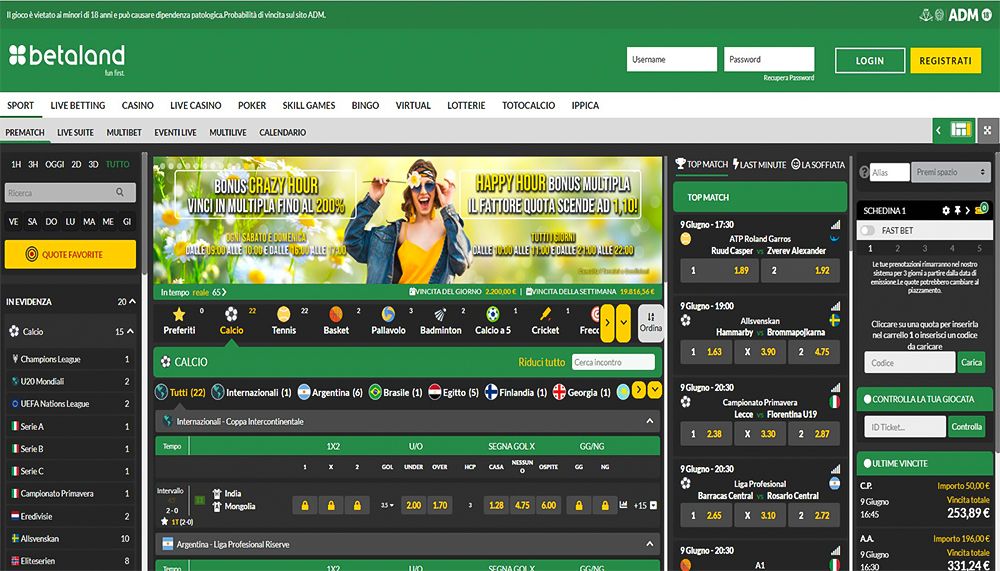Click the fullscreen expand icon
Viewport: 1000px width, 571px height.
pos(987,130)
